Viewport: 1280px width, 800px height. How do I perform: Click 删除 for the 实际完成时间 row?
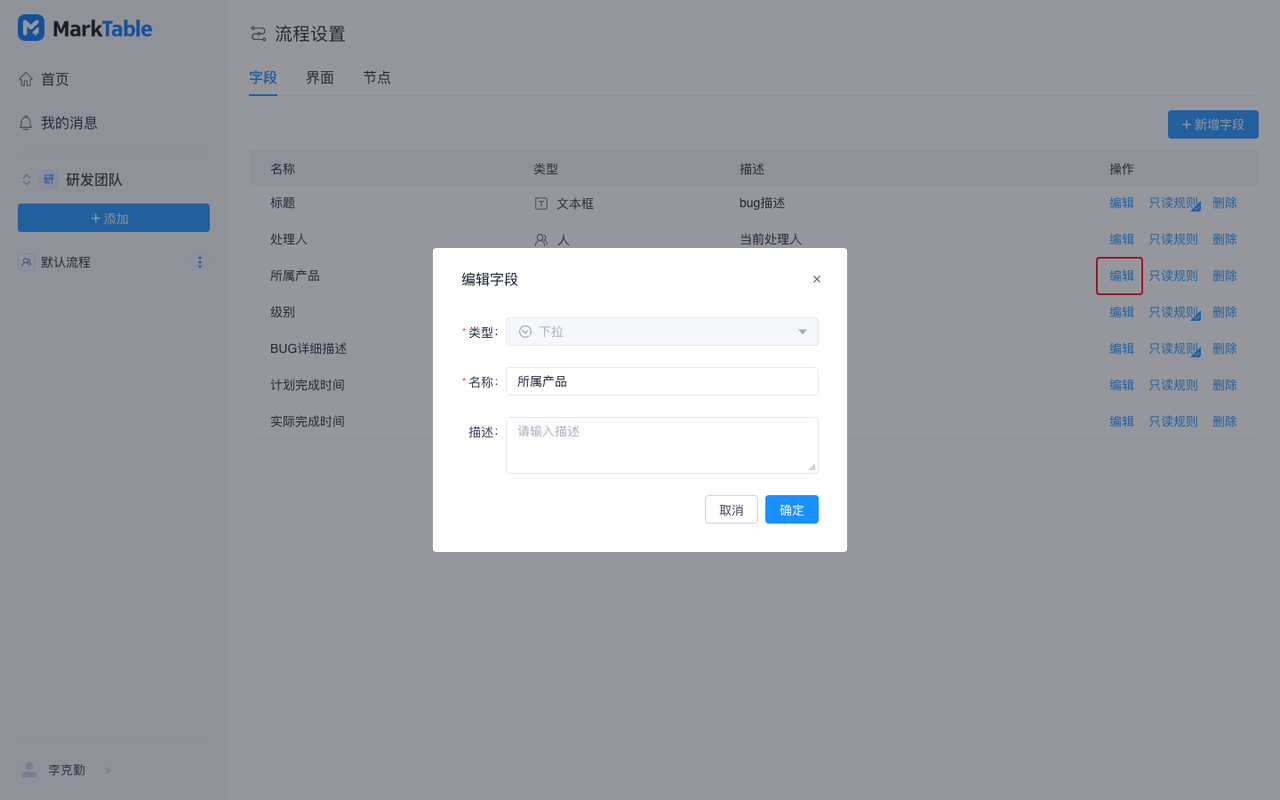(x=1225, y=422)
